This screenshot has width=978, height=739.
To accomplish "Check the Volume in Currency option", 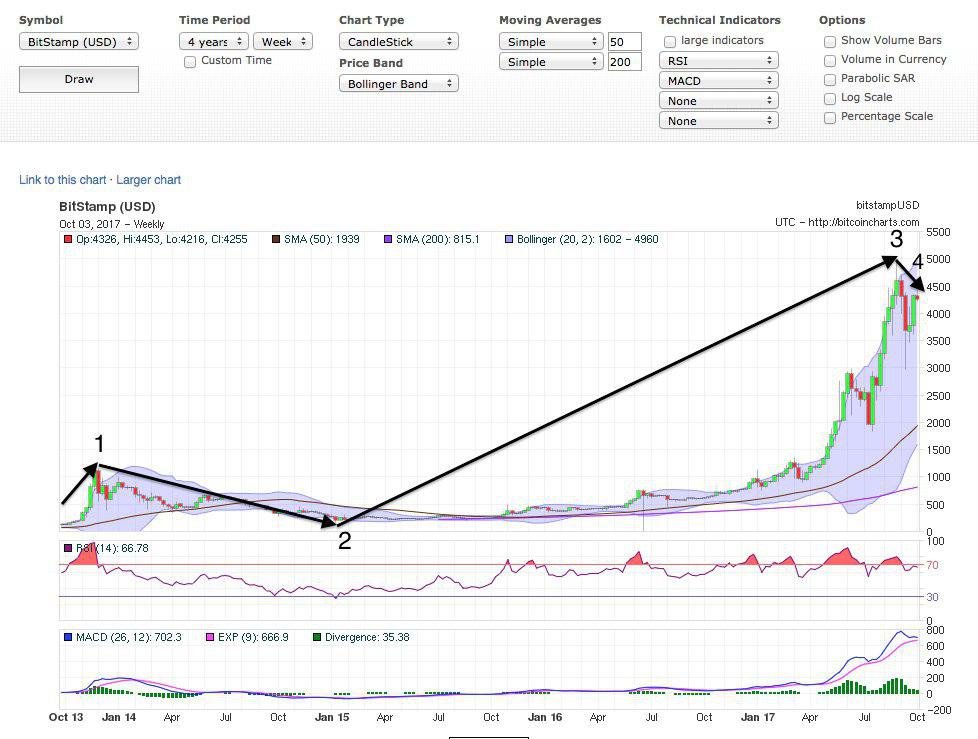I will tap(830, 61).
